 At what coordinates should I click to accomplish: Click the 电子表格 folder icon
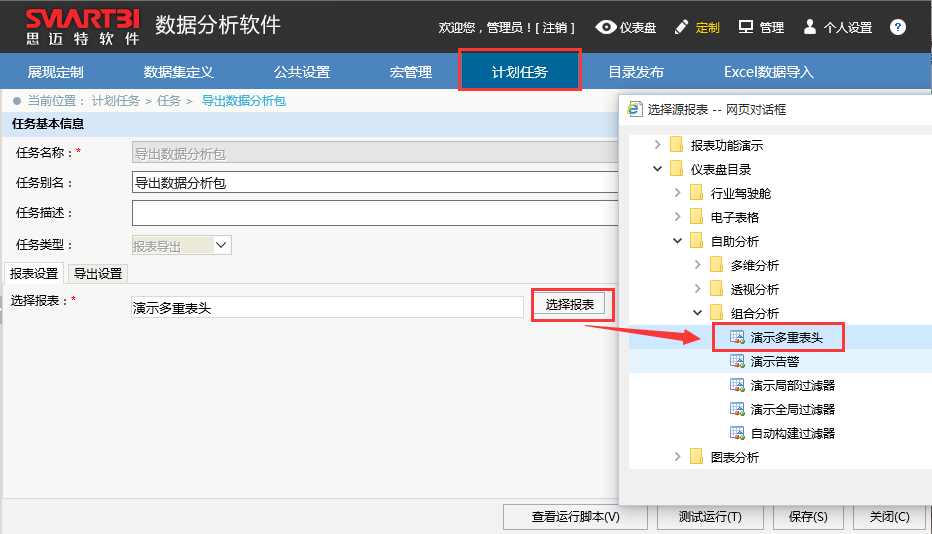point(697,217)
